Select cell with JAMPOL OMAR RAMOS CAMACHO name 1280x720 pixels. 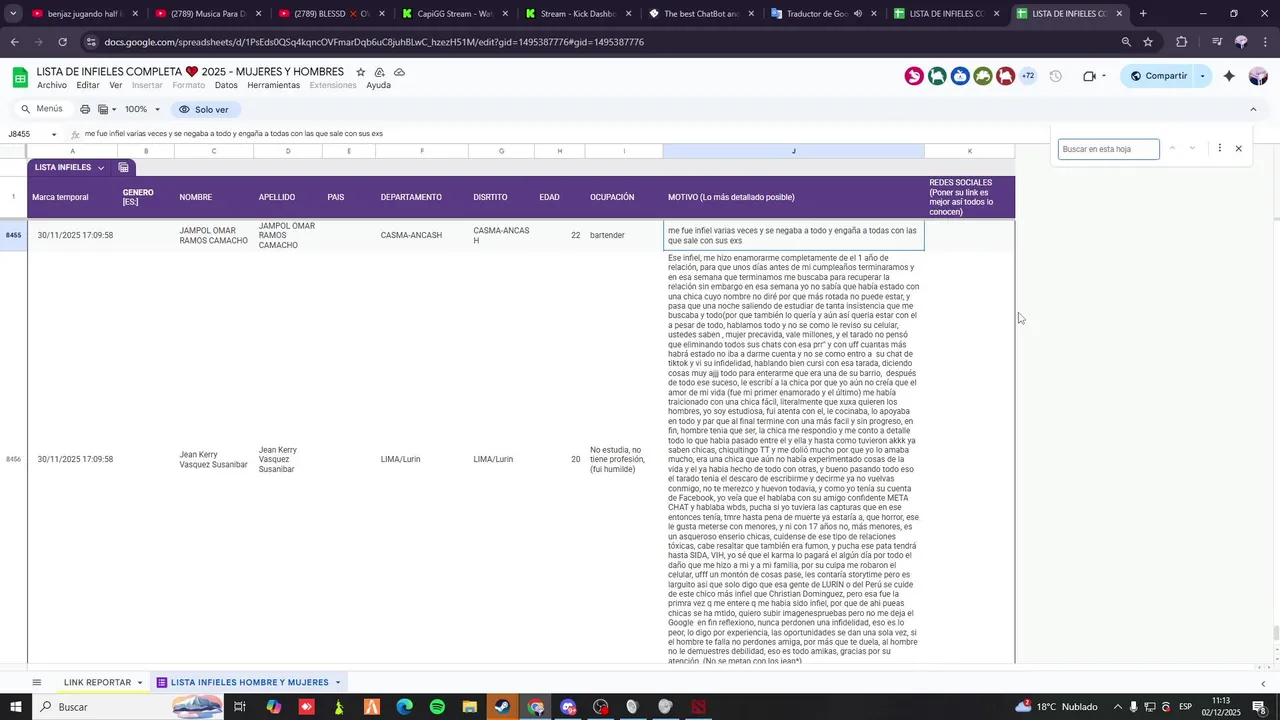213,236
